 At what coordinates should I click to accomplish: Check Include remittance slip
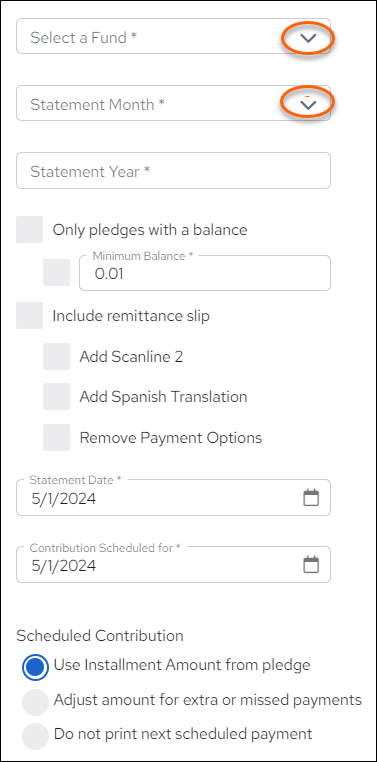30,316
